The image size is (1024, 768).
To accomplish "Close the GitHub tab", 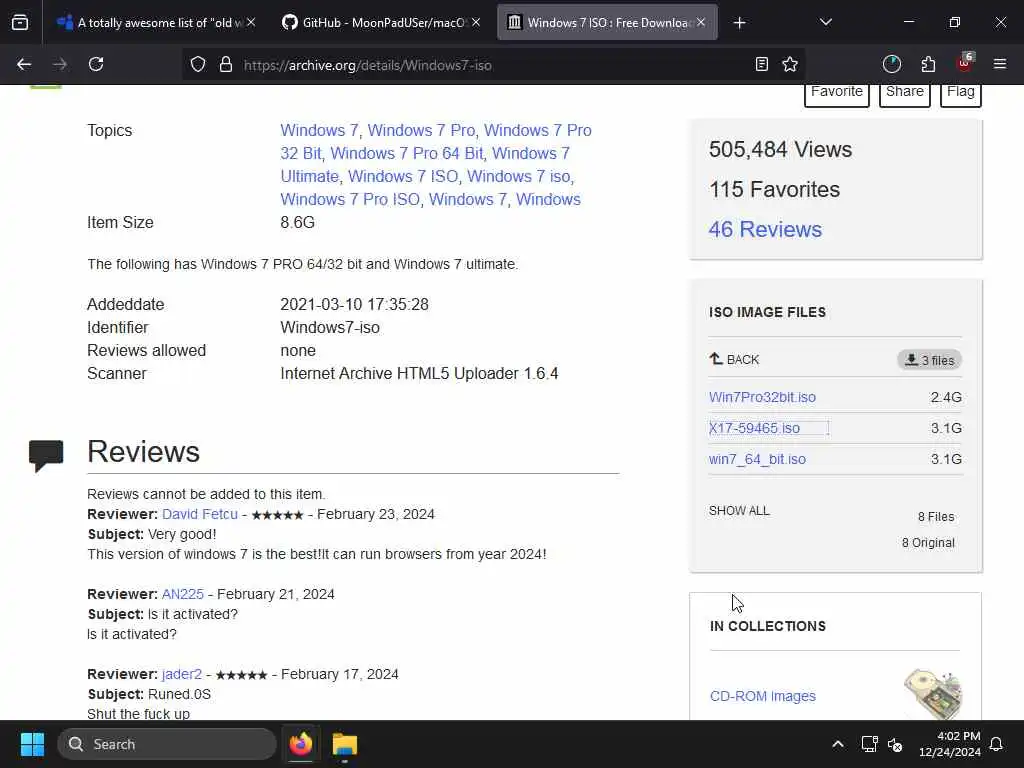I will [476, 22].
